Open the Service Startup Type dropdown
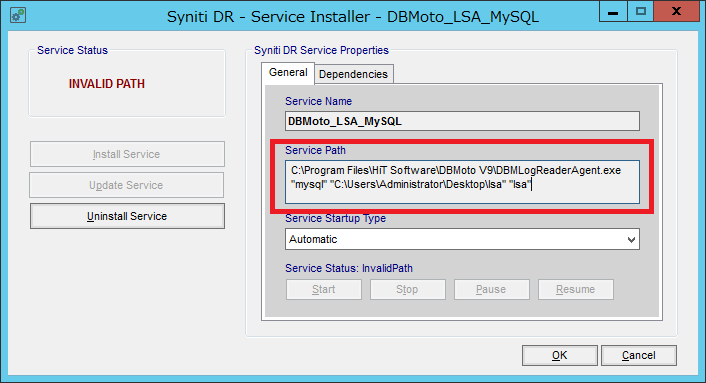The width and height of the screenshot is (706, 383). 462,239
